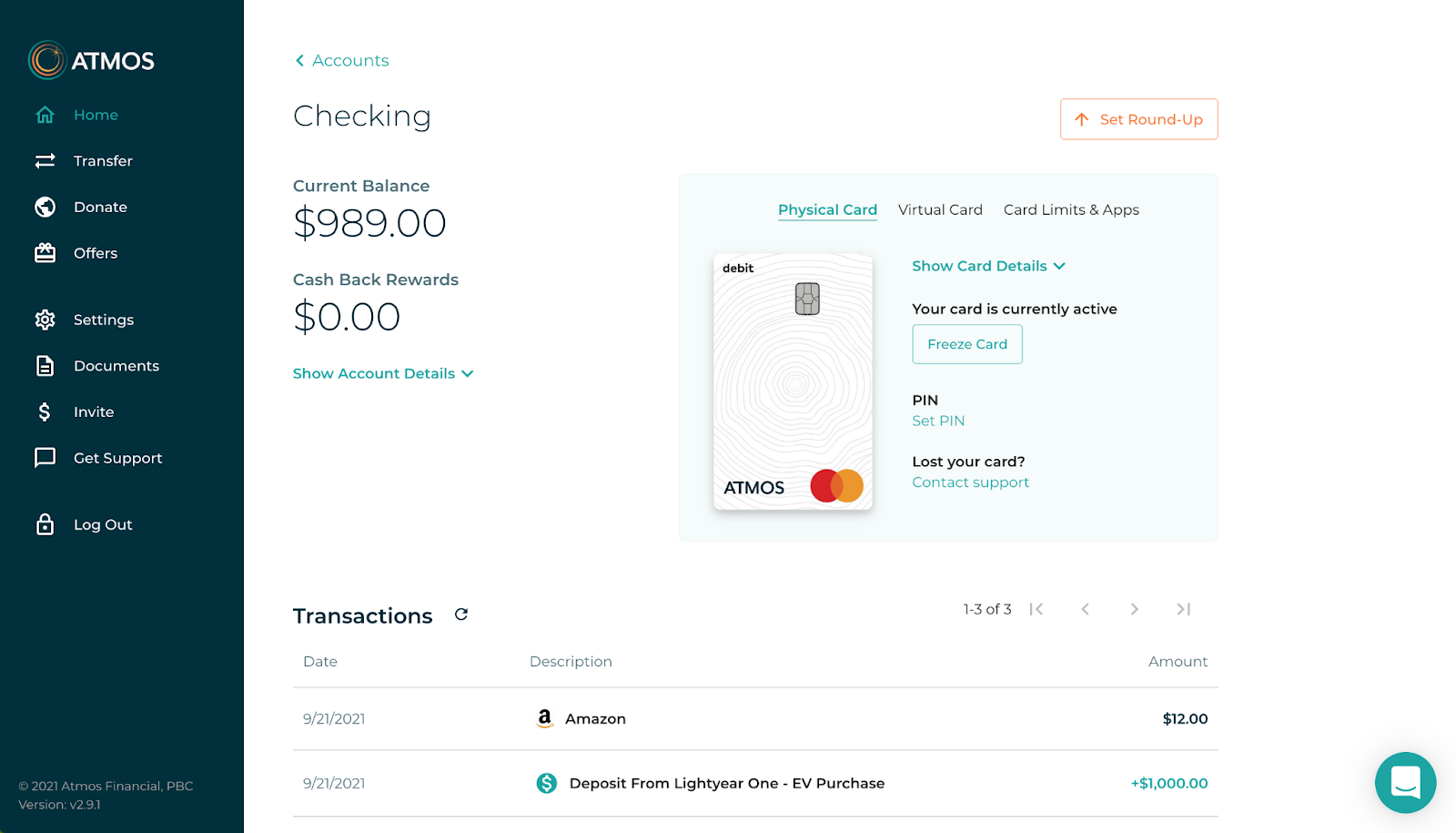The image size is (1456, 833).
Task: Open Invite via the dollar icon
Action: pos(45,411)
